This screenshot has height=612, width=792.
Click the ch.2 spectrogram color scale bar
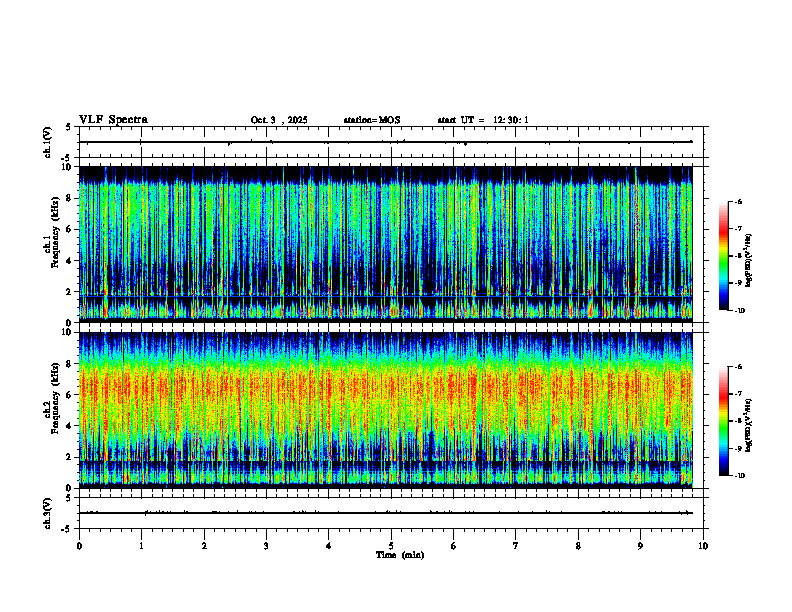(723, 421)
